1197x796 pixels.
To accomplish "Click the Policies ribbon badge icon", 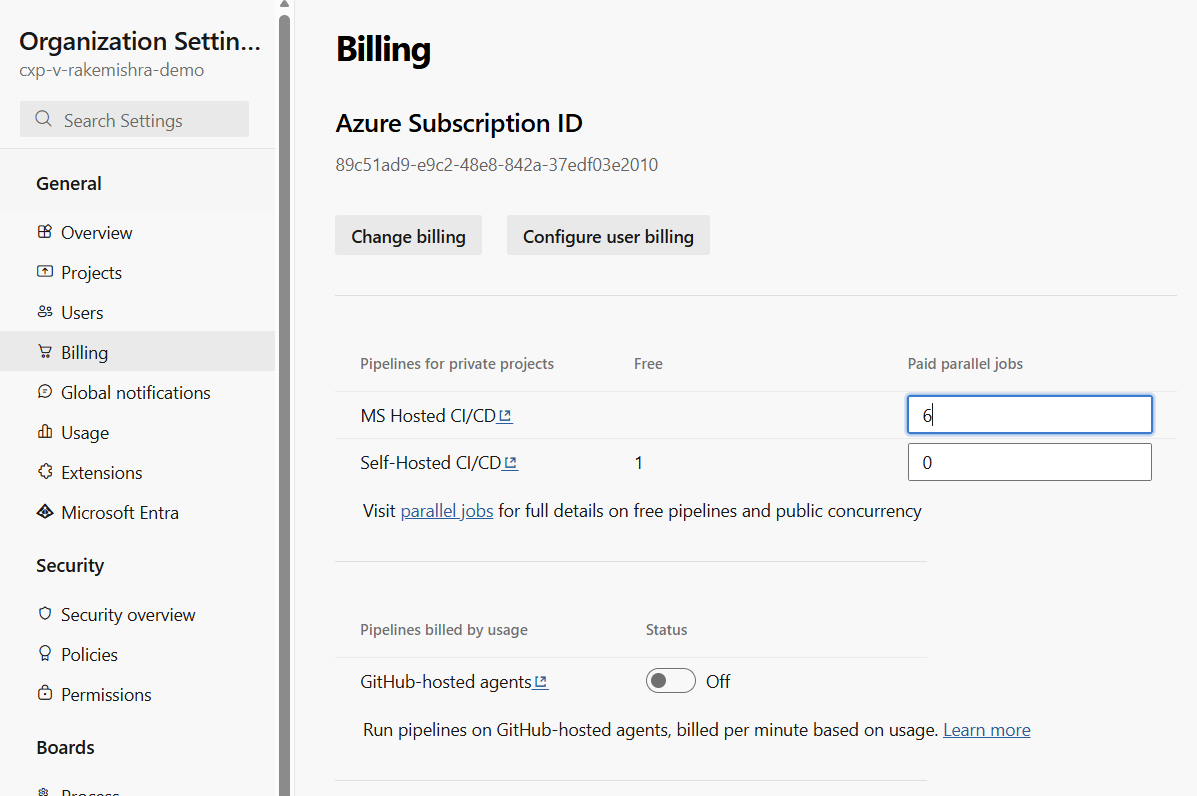I will pos(45,653).
